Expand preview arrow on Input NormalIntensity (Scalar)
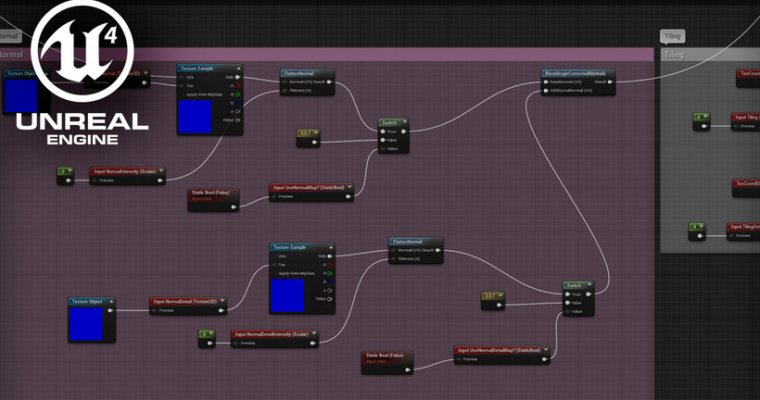 pyautogui.click(x=161, y=171)
